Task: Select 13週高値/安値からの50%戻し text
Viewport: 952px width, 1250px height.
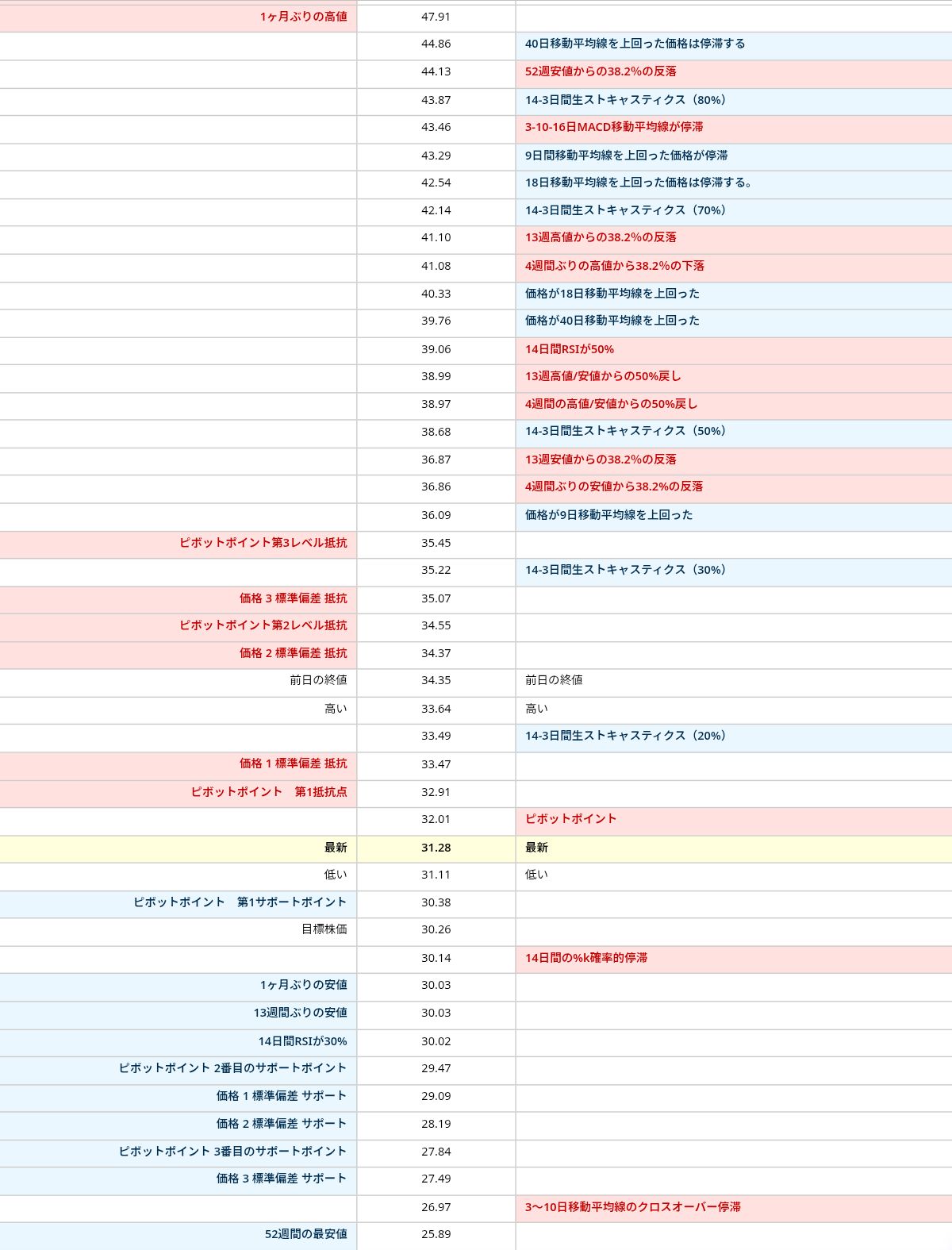Action: point(603,376)
